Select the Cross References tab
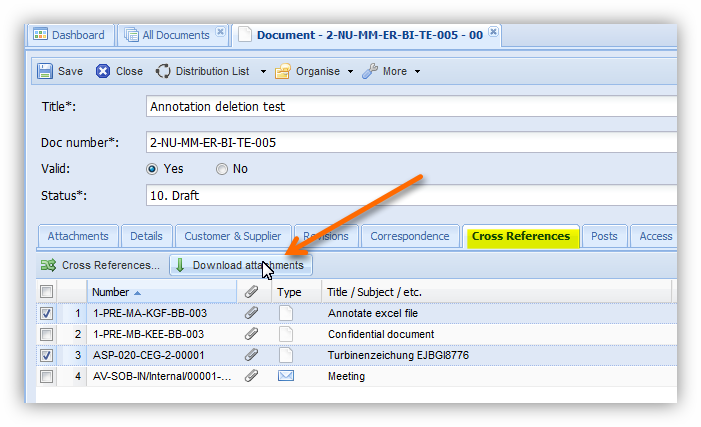 (521, 236)
